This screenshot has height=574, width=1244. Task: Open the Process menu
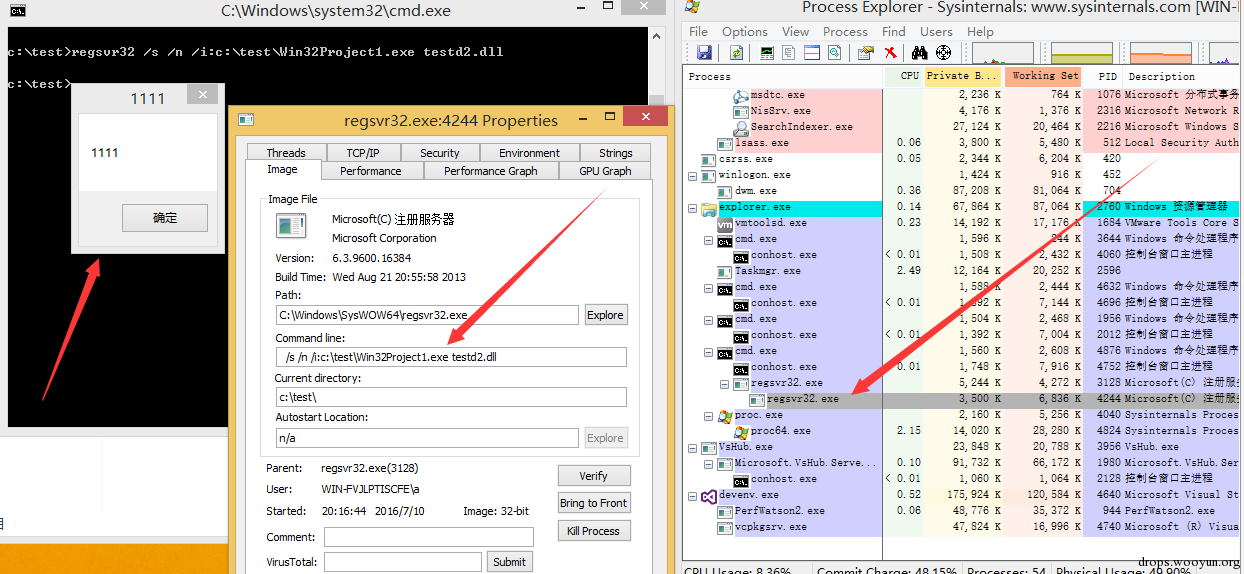click(845, 31)
